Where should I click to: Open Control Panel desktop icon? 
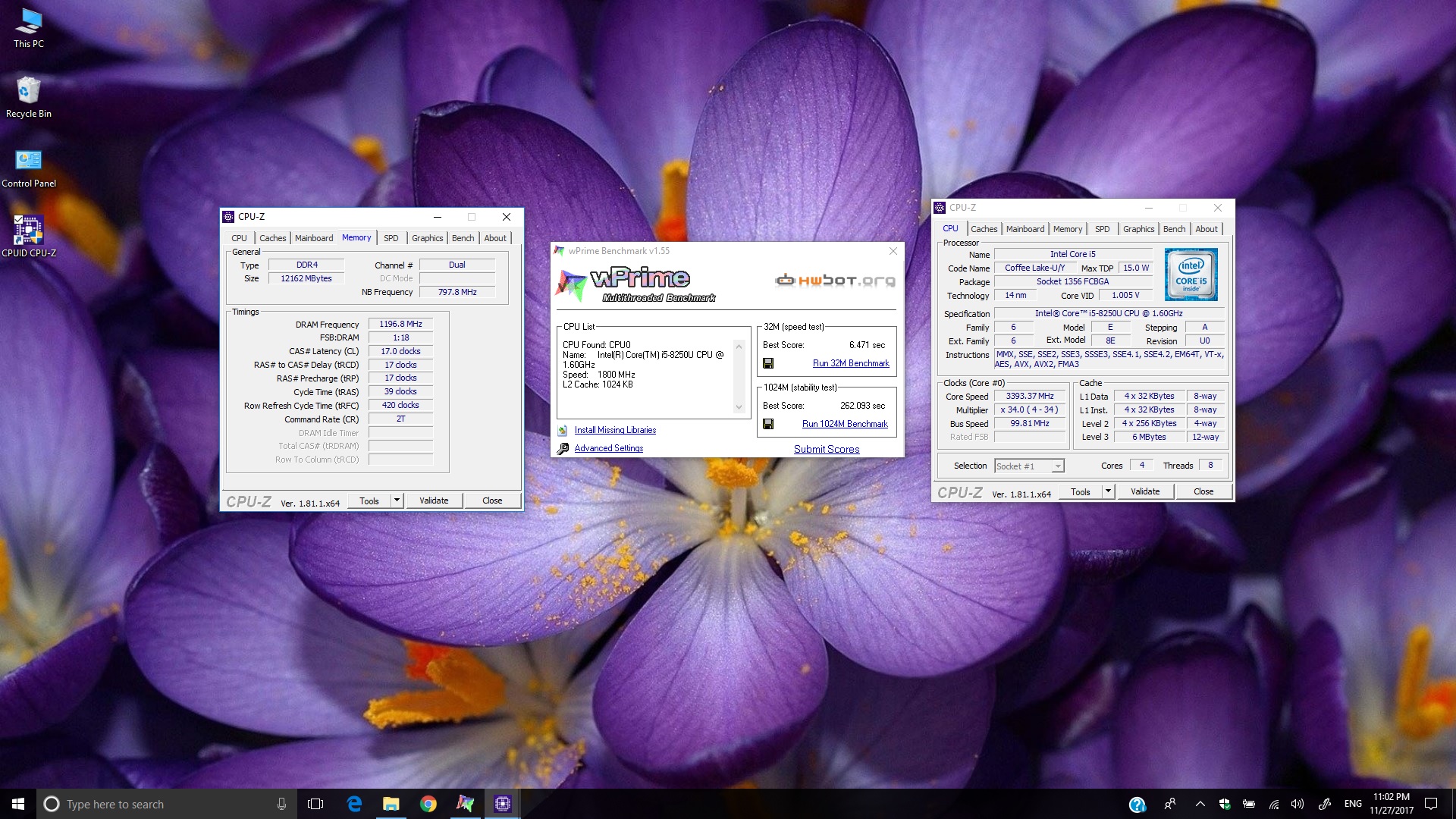(x=29, y=168)
